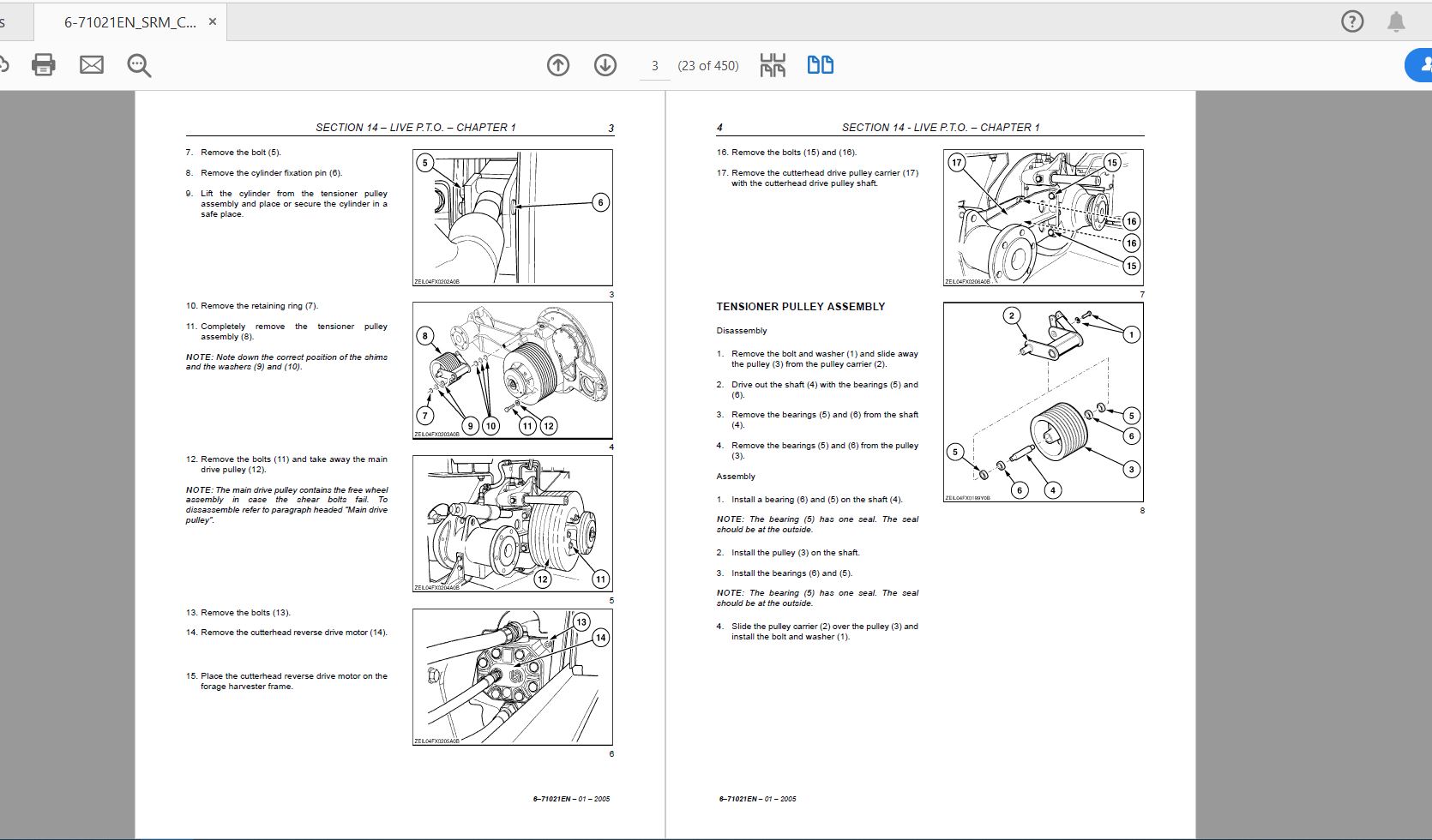Click the right page header "SECTION 14 - LIVE P.T.O. - CHAPTER 1"
Viewport: 1432px width, 840px height.
[941, 128]
